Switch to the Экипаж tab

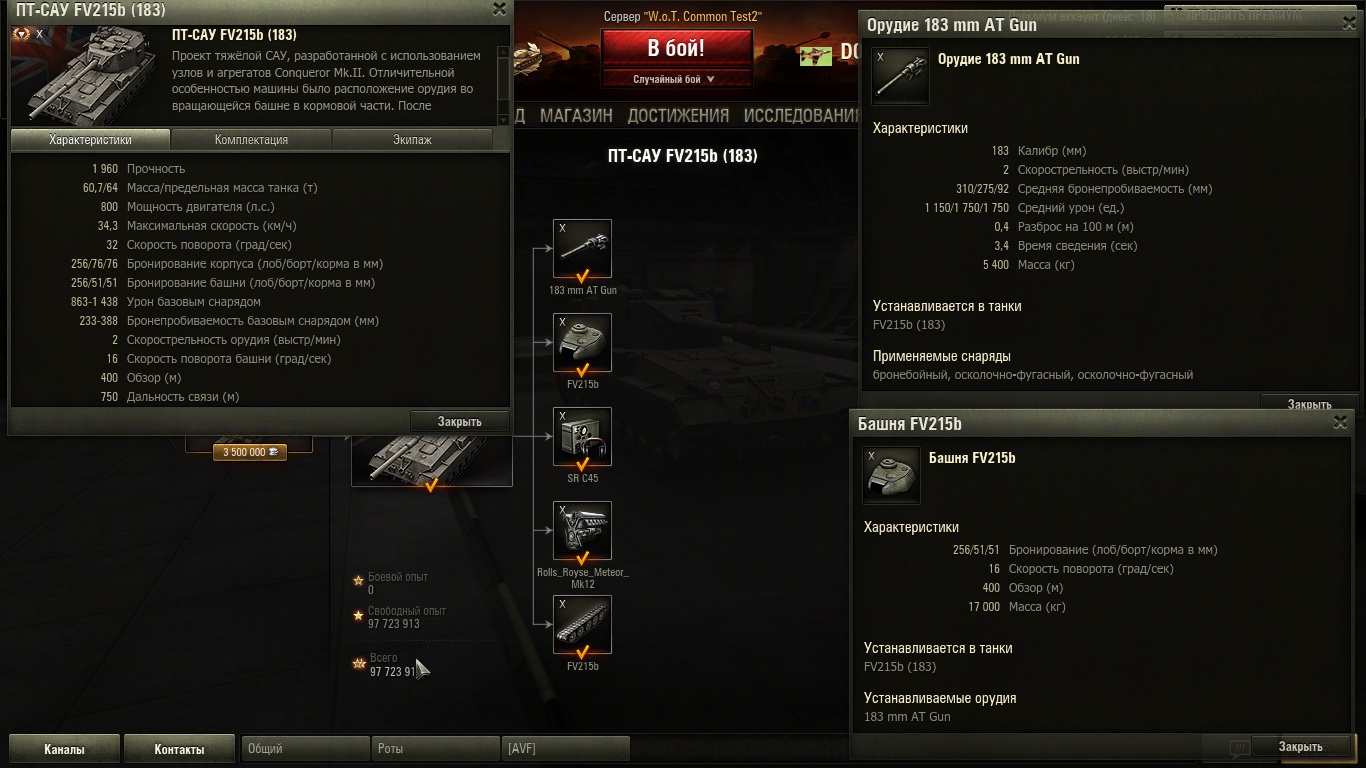point(412,140)
